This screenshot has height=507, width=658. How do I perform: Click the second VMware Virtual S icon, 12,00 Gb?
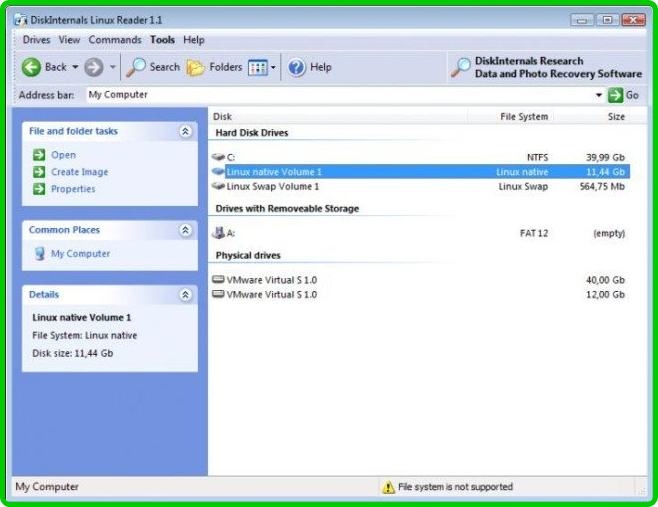[x=218, y=294]
